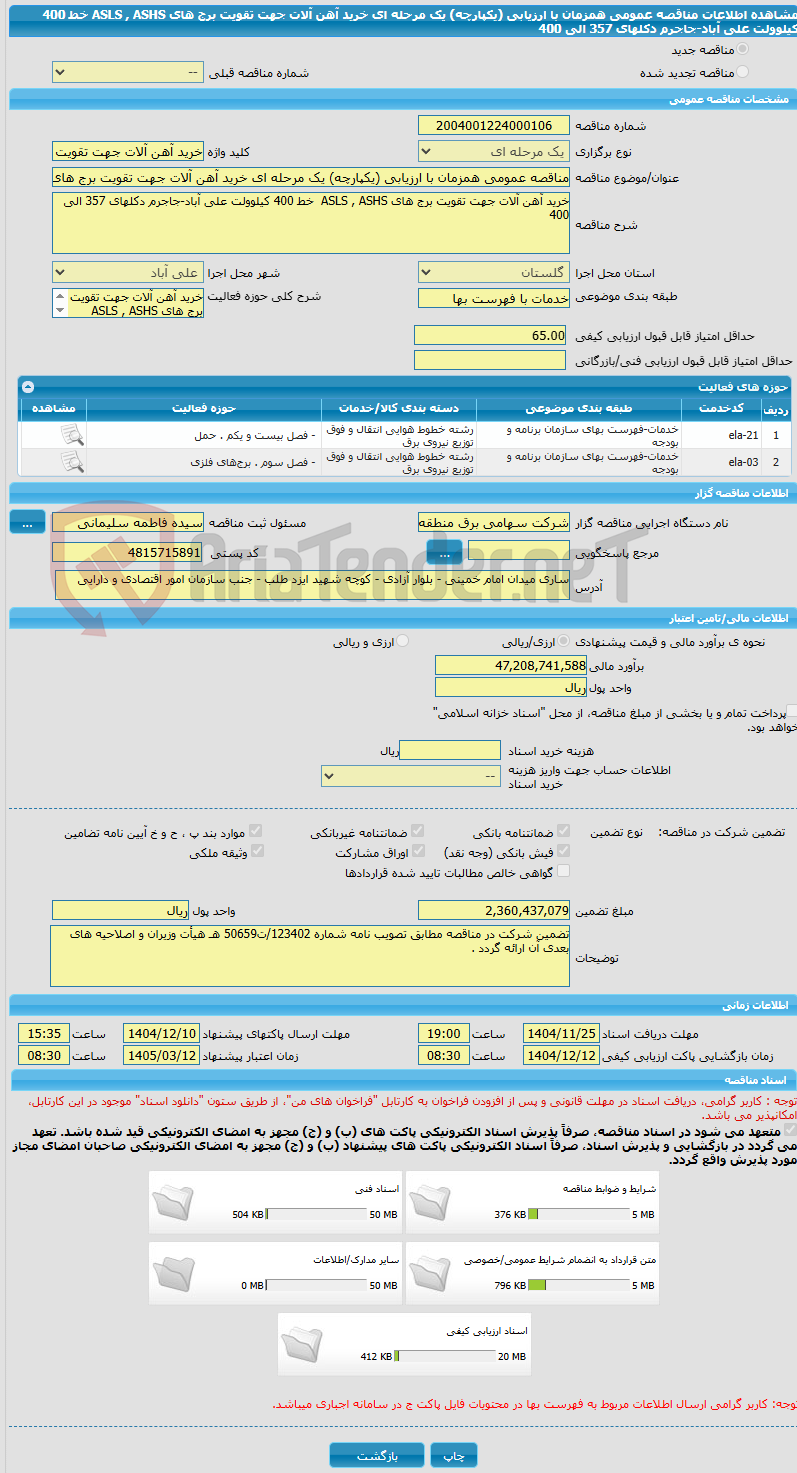Click the ela-03 service code cell
This screenshot has height=1473, width=797.
pos(722,461)
